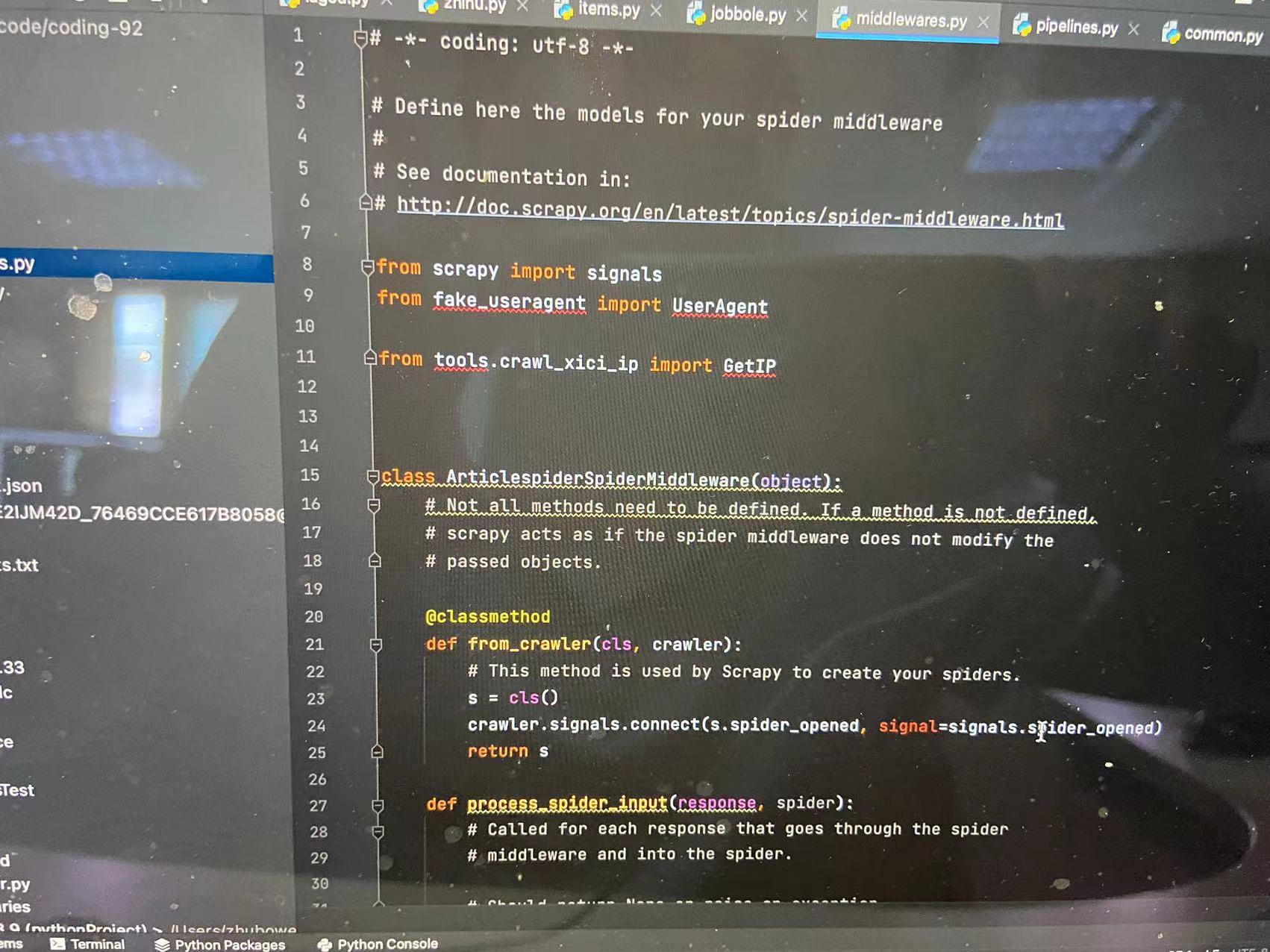Click the Python Packages stack icon
1270x952 pixels.
tap(162, 945)
